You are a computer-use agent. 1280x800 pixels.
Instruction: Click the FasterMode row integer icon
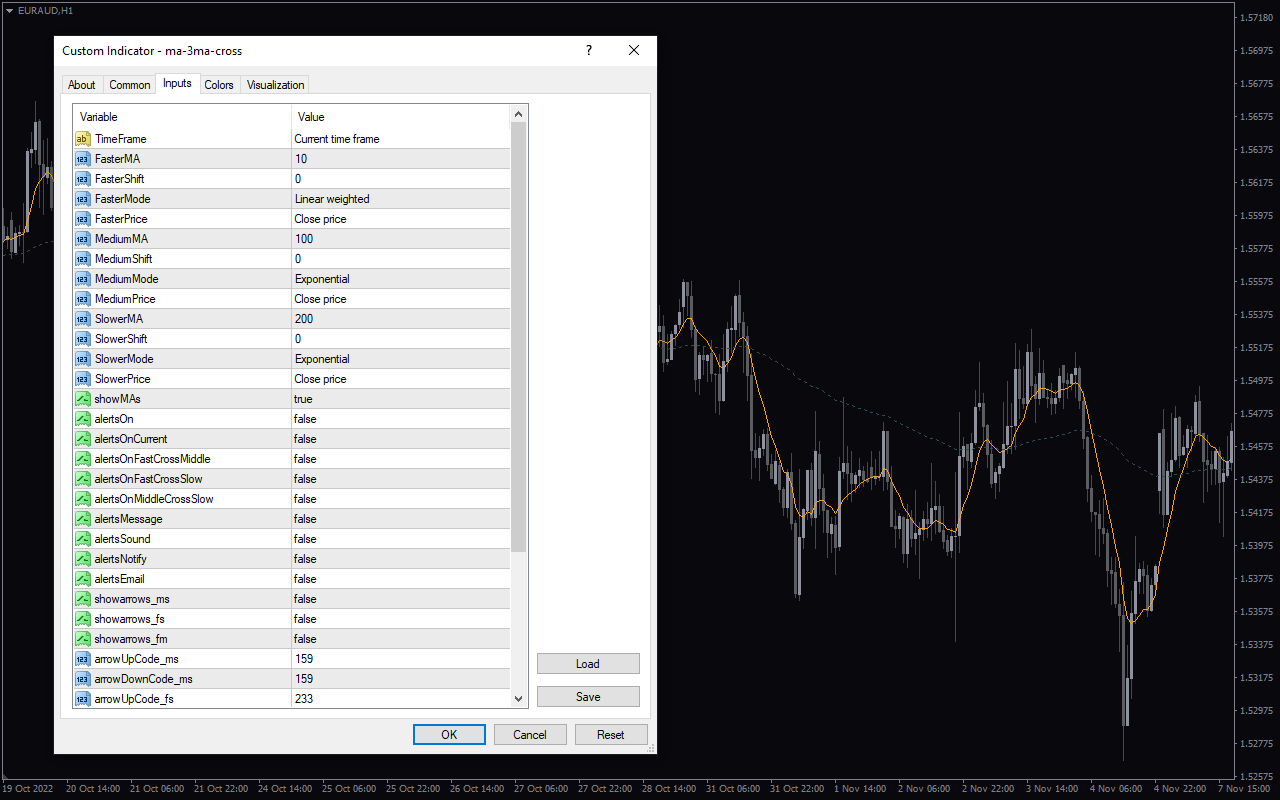(83, 199)
